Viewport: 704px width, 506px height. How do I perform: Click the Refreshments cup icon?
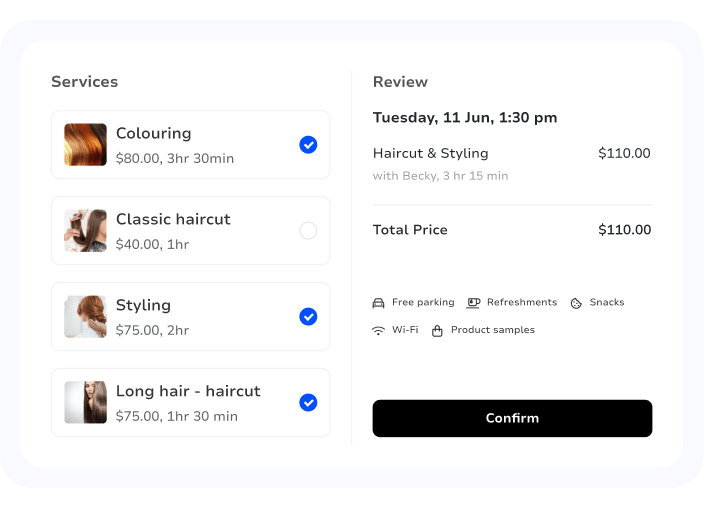tap(473, 303)
